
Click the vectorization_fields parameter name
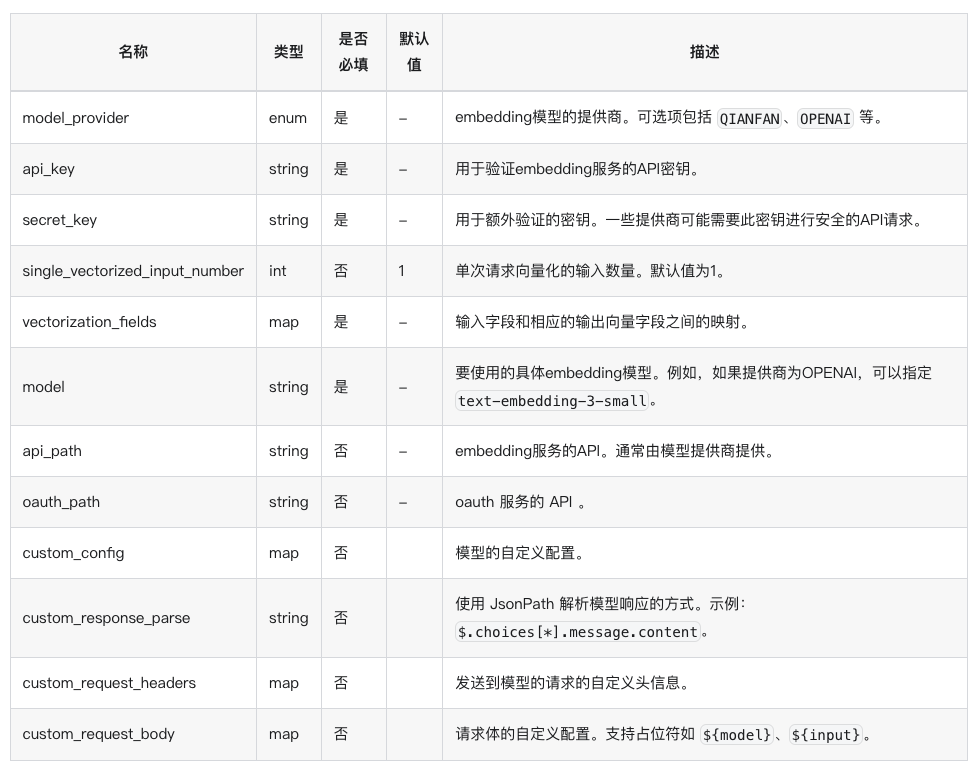tap(90, 322)
